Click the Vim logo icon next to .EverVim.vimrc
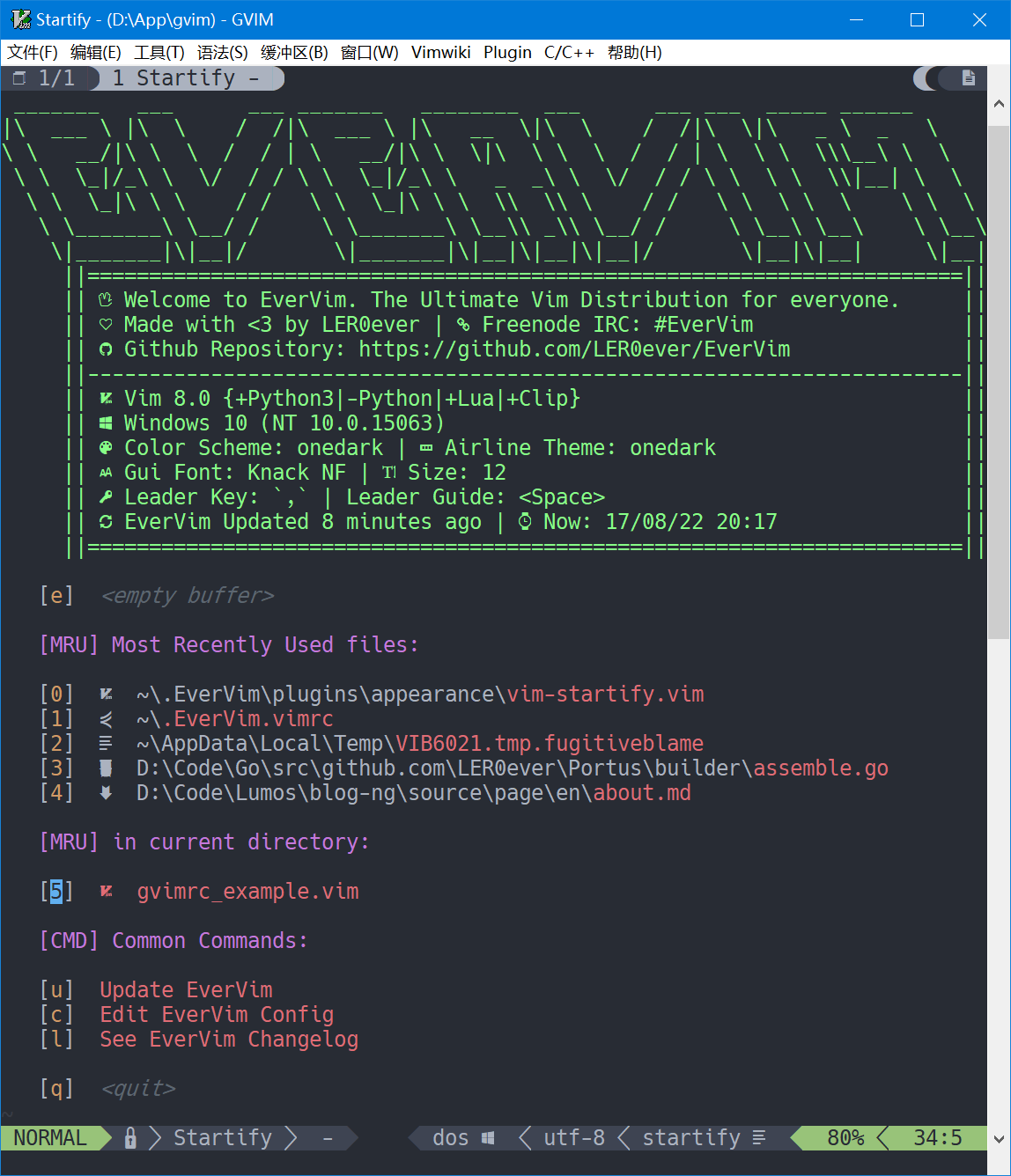1011x1176 pixels. pyautogui.click(x=106, y=718)
